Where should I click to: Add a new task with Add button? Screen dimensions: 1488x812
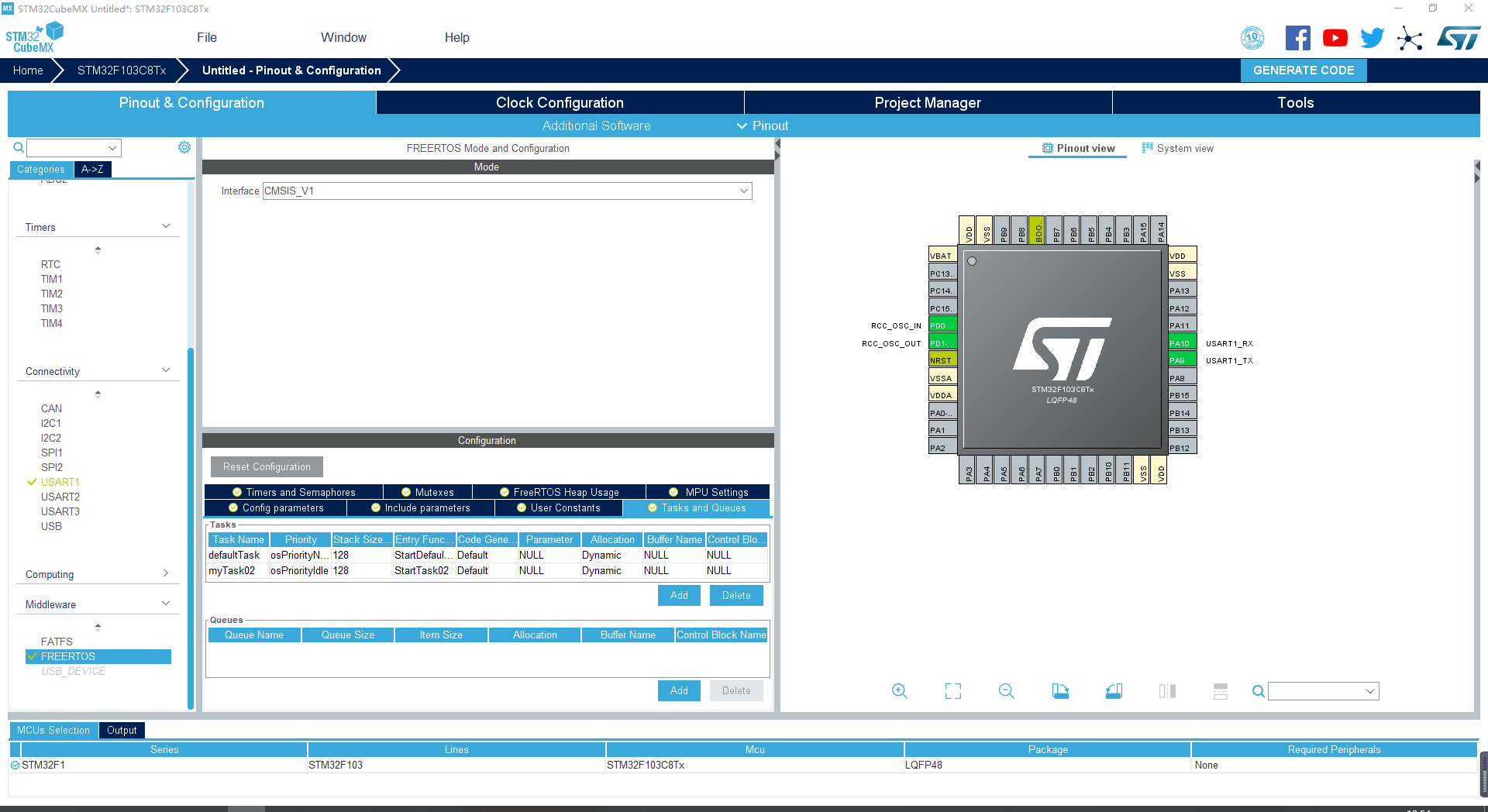coord(679,595)
